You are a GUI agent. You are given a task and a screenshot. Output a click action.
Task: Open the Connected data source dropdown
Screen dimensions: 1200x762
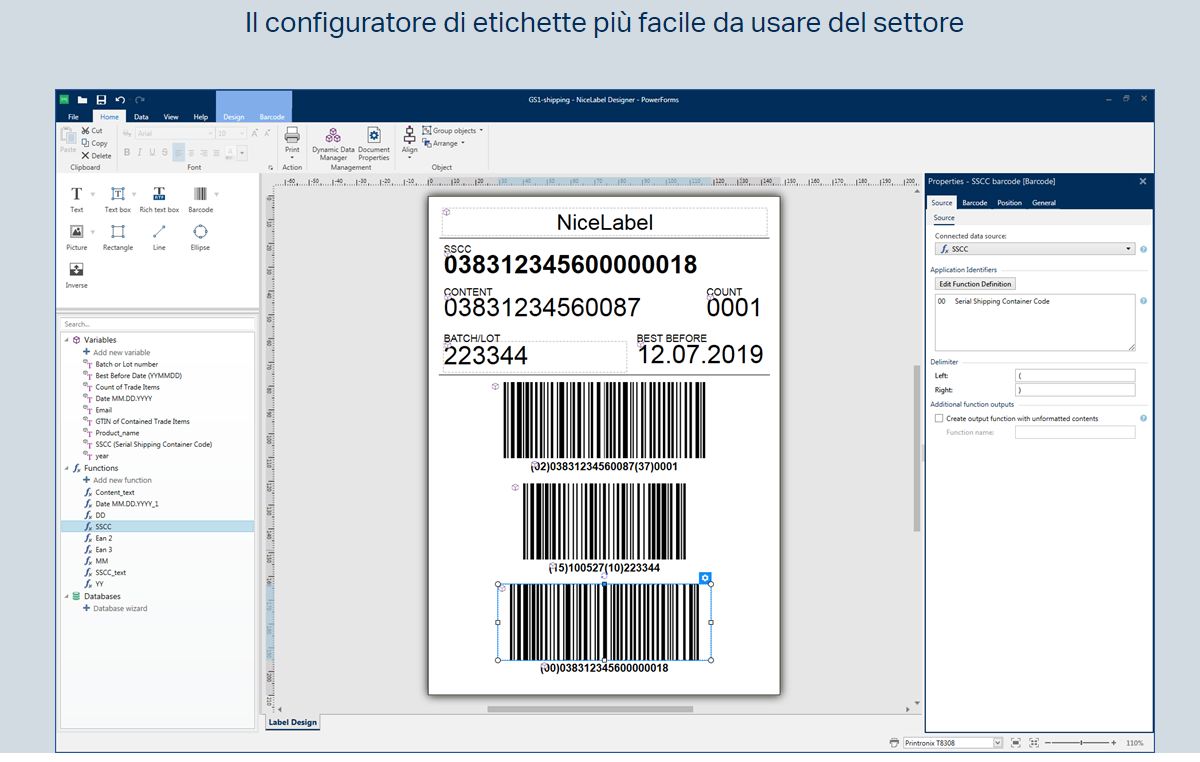pos(1034,249)
